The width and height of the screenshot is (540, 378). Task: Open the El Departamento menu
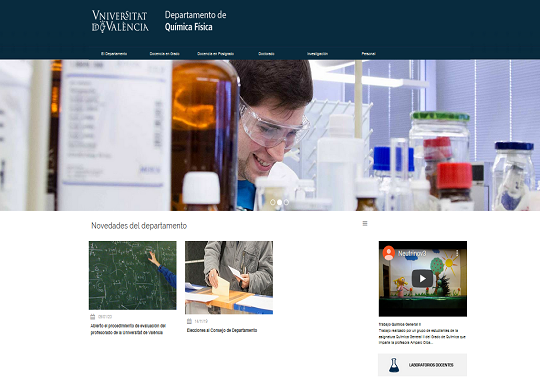[114, 54]
